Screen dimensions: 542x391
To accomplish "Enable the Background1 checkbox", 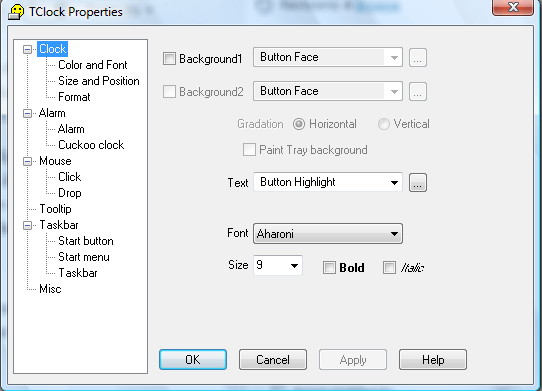I will [x=169, y=58].
